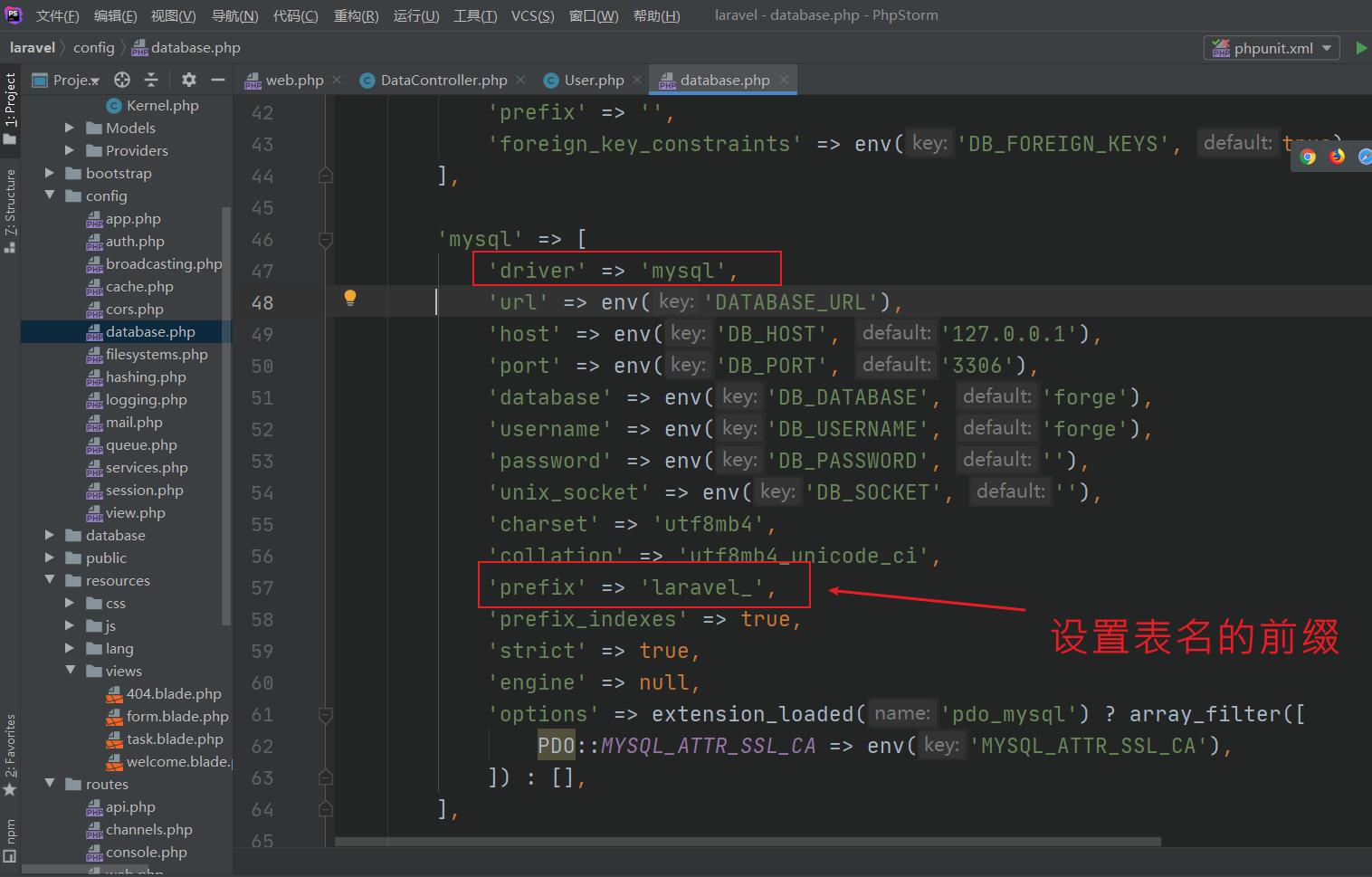Click the laravel breadcrumb
1372x877 pixels.
tap(33, 47)
